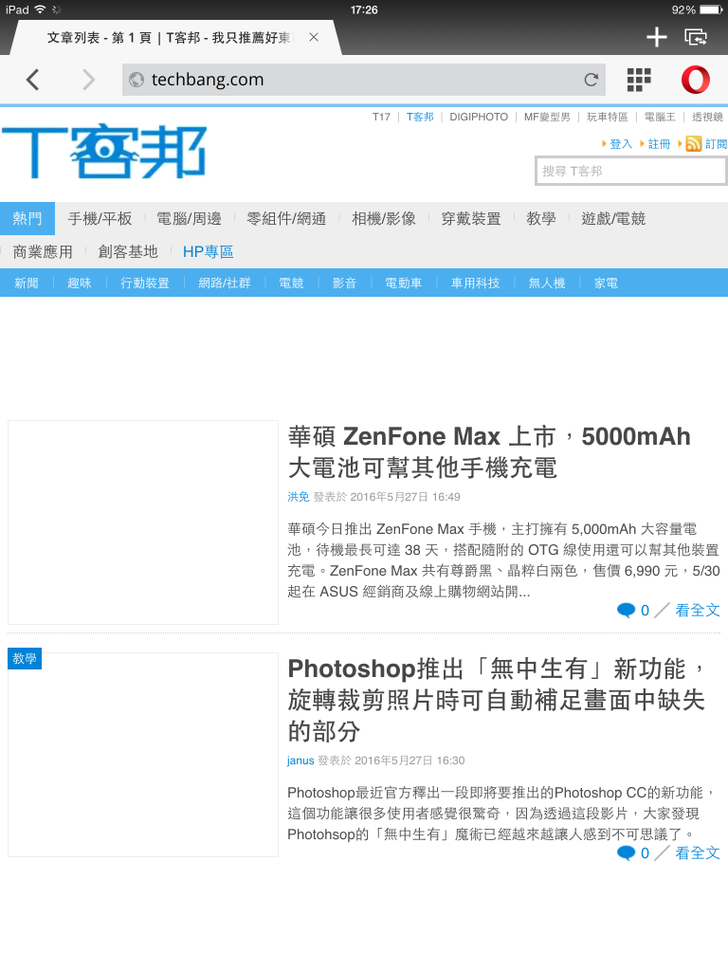Click author name 洪免
Image resolution: width=728 pixels, height=971 pixels.
pyautogui.click(x=298, y=497)
